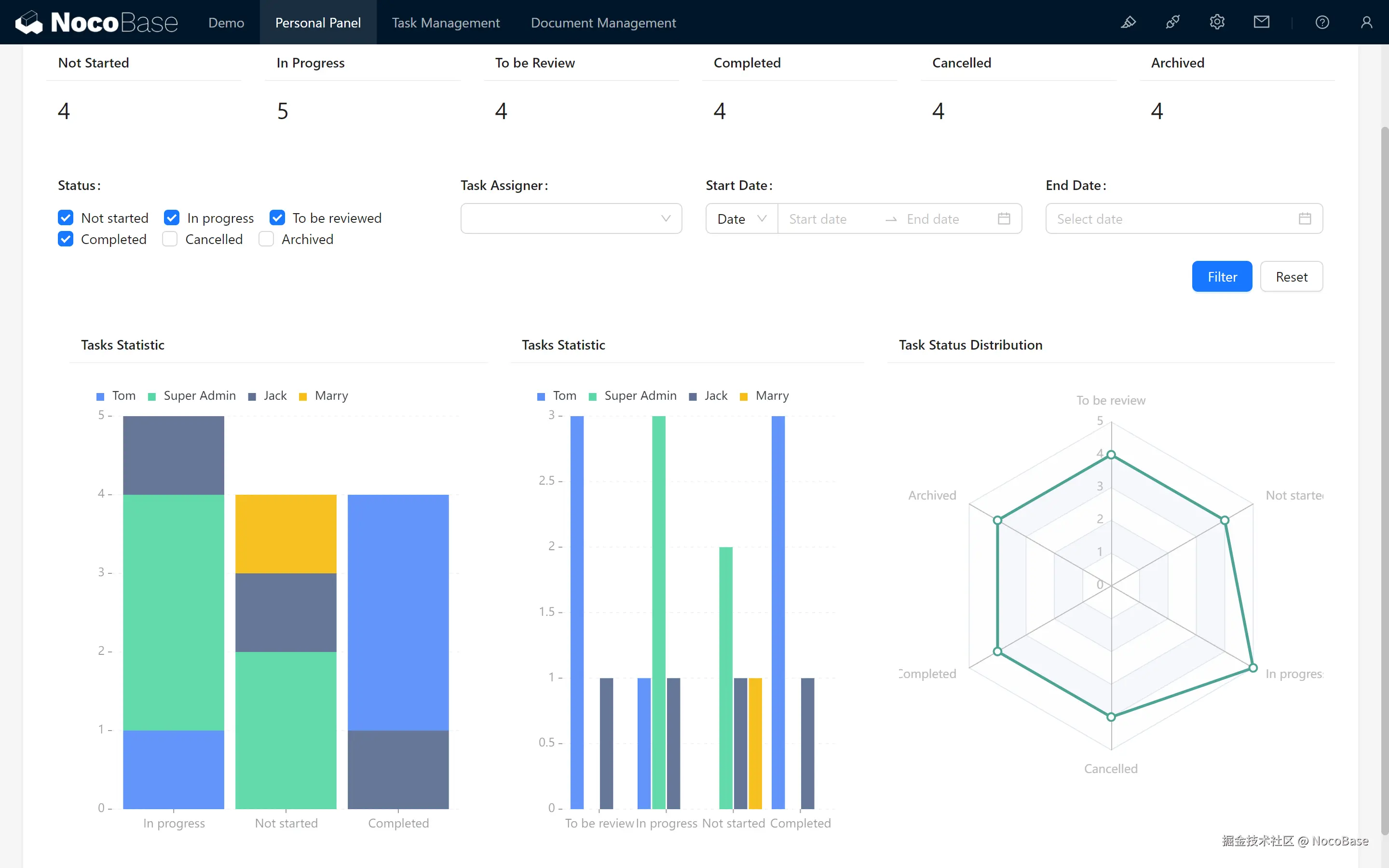This screenshot has width=1389, height=868.
Task: Enable the Cancelled status checkbox
Action: tap(170, 239)
